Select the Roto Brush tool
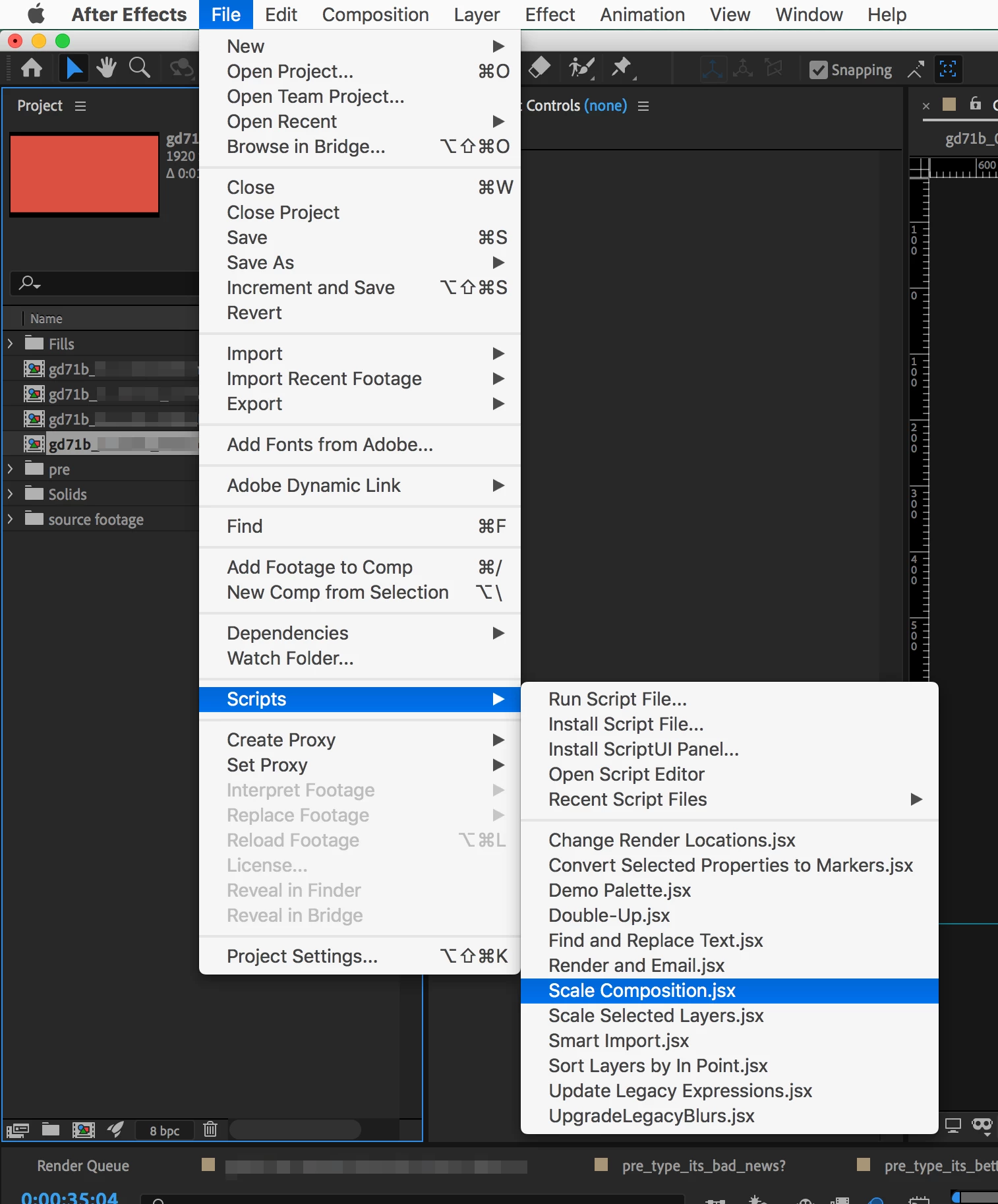The height and width of the screenshot is (1204, 998). 581,68
